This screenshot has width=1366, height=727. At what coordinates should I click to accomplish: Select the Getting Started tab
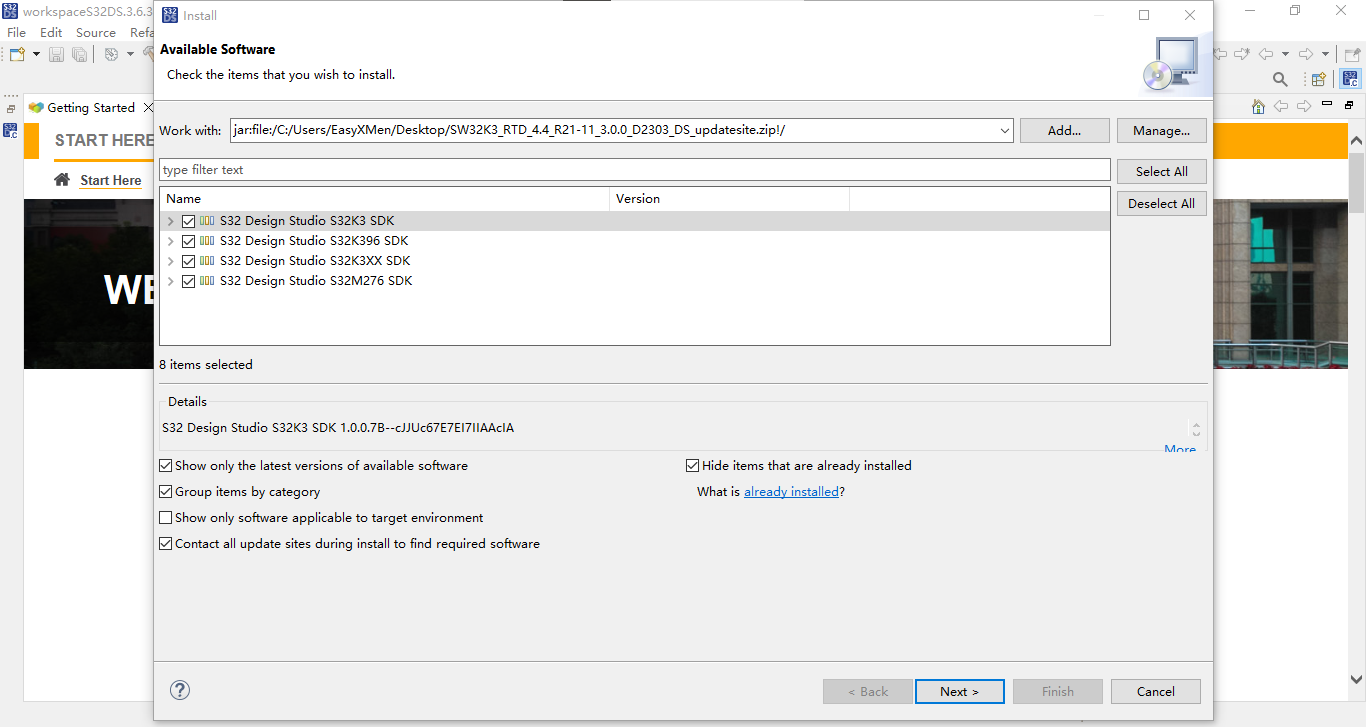(91, 107)
